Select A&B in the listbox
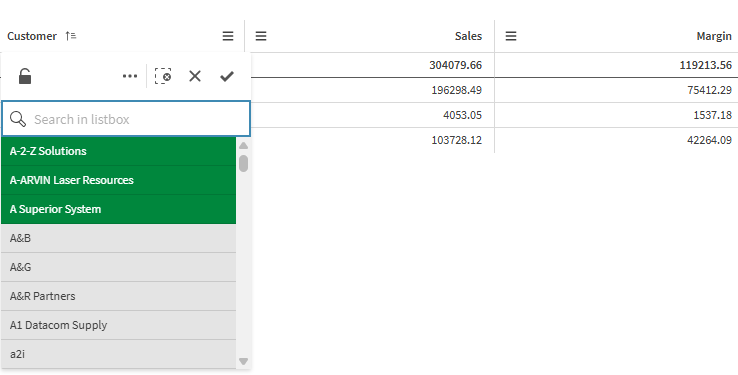Viewport: 738px width, 375px height. 119,239
